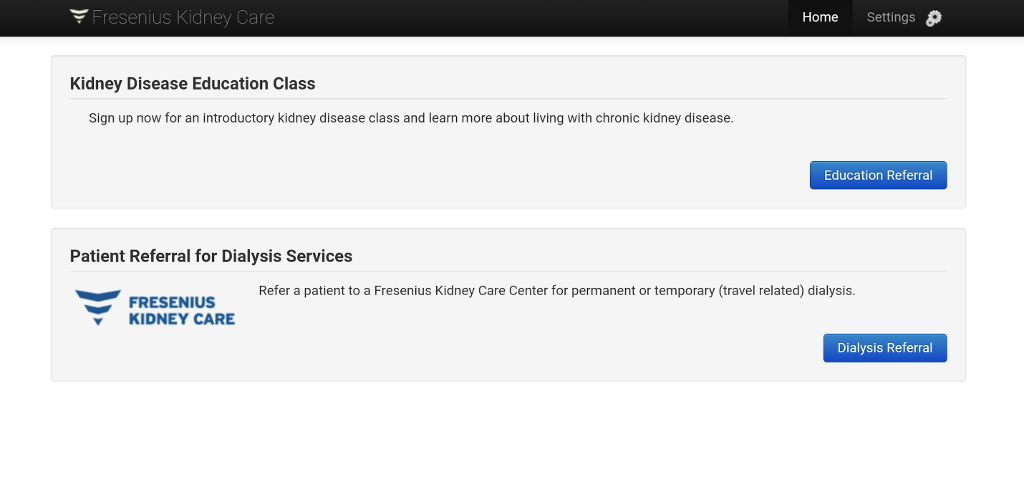Click the blue triangle emblem in dialysis panel

98,307
